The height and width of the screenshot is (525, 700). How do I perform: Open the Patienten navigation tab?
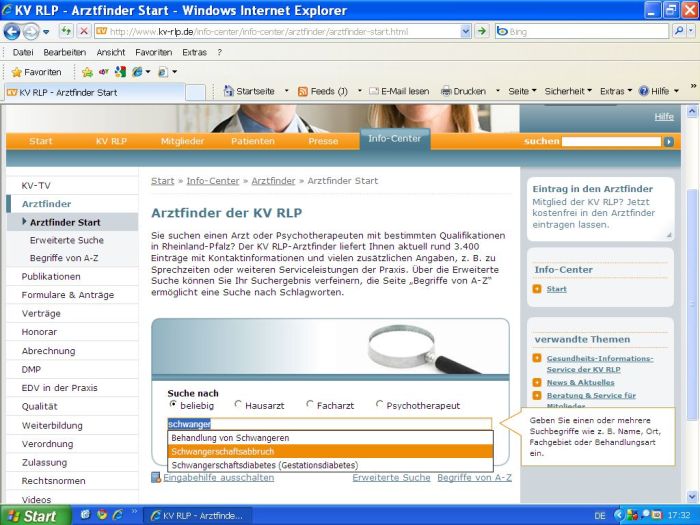tap(253, 141)
